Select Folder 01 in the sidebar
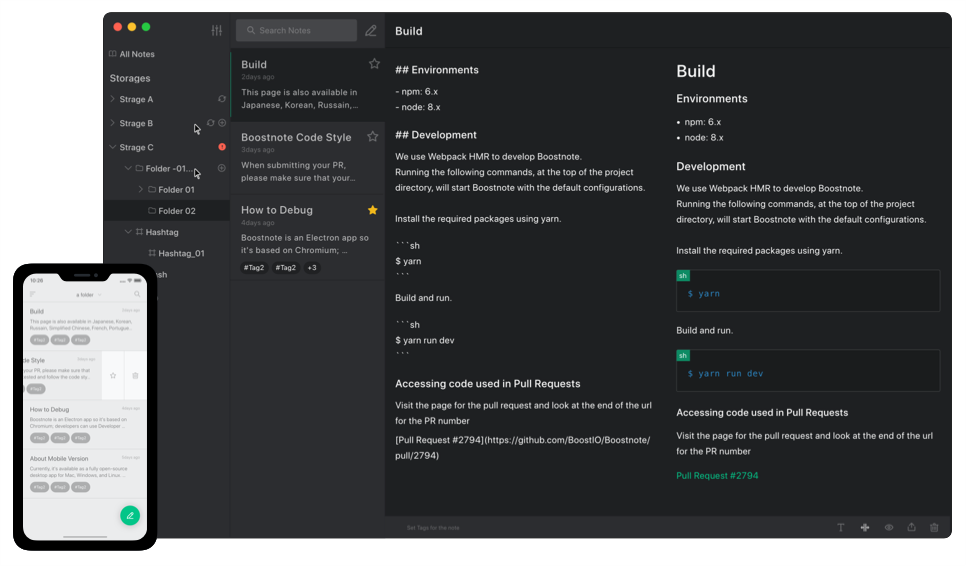Viewport: 966px width, 566px height. 176,190
